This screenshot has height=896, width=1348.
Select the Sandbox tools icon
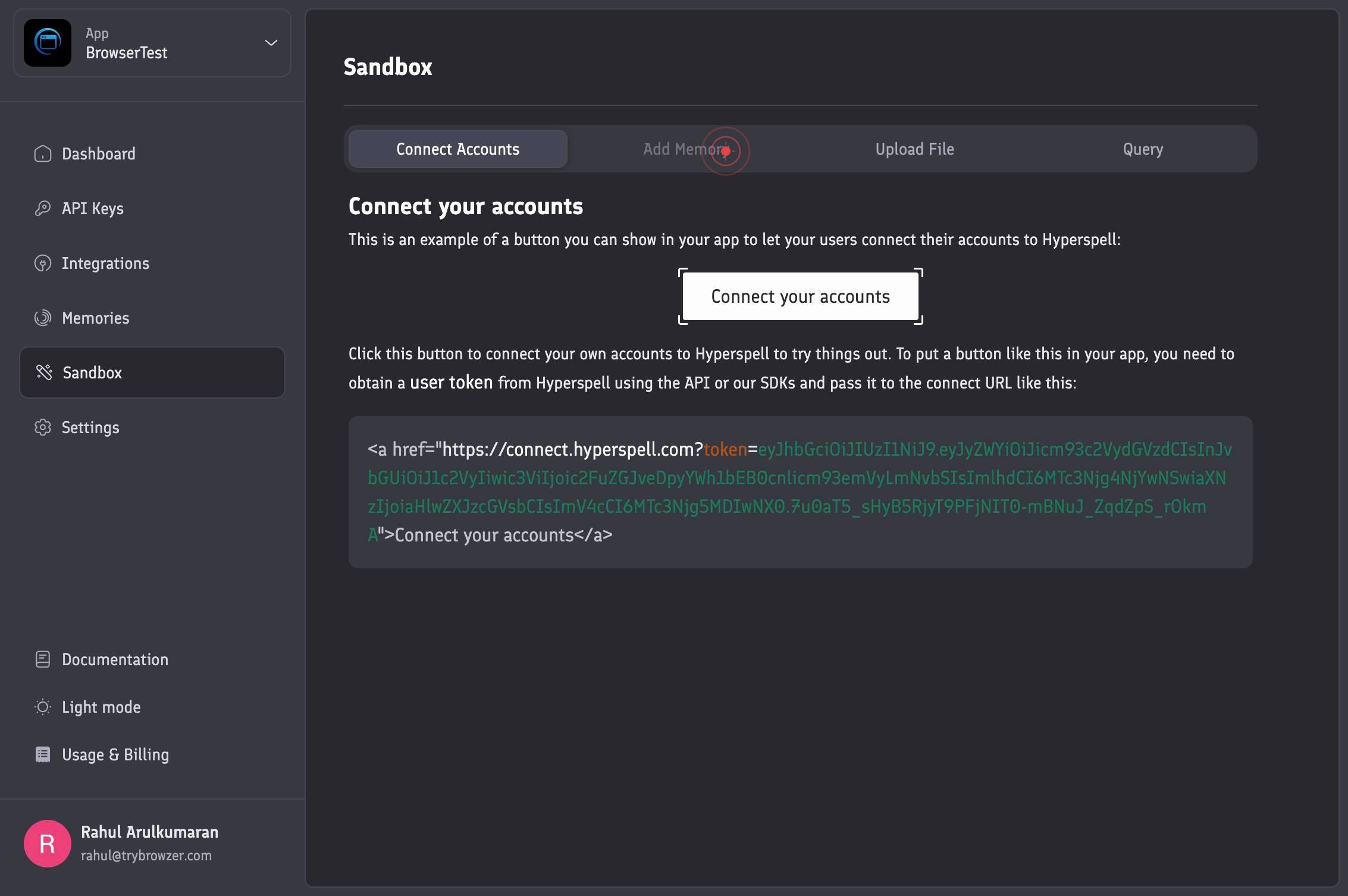(x=44, y=372)
